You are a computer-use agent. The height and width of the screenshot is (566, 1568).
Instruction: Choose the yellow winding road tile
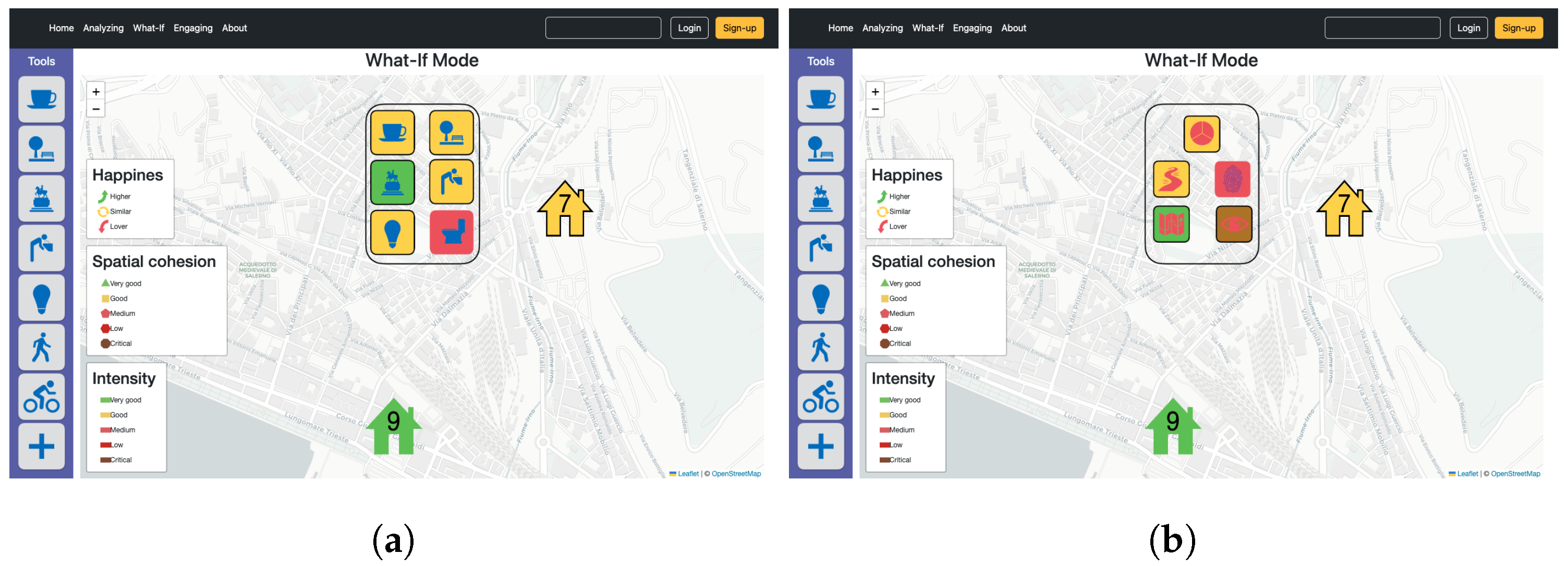pos(1171,179)
